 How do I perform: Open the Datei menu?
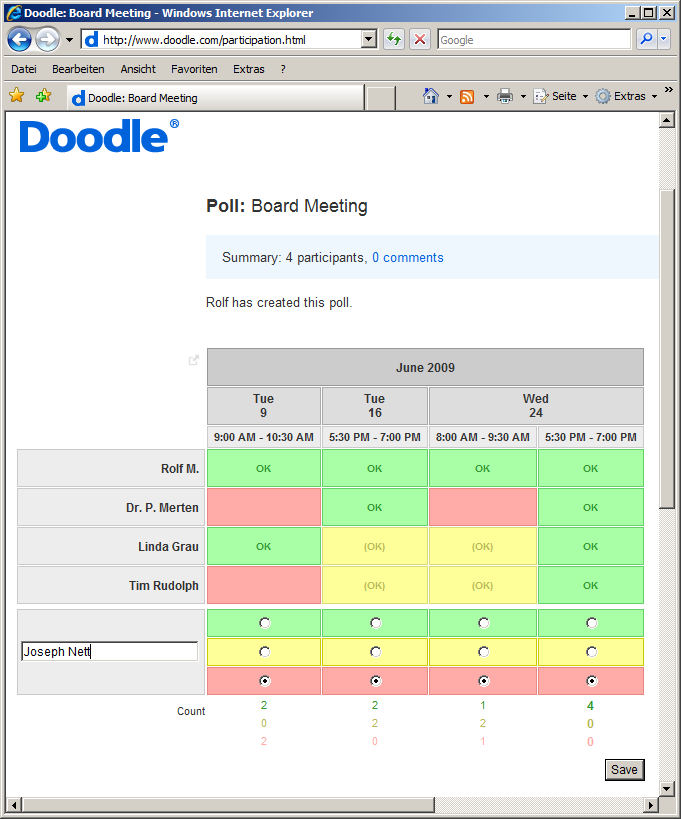click(x=24, y=69)
